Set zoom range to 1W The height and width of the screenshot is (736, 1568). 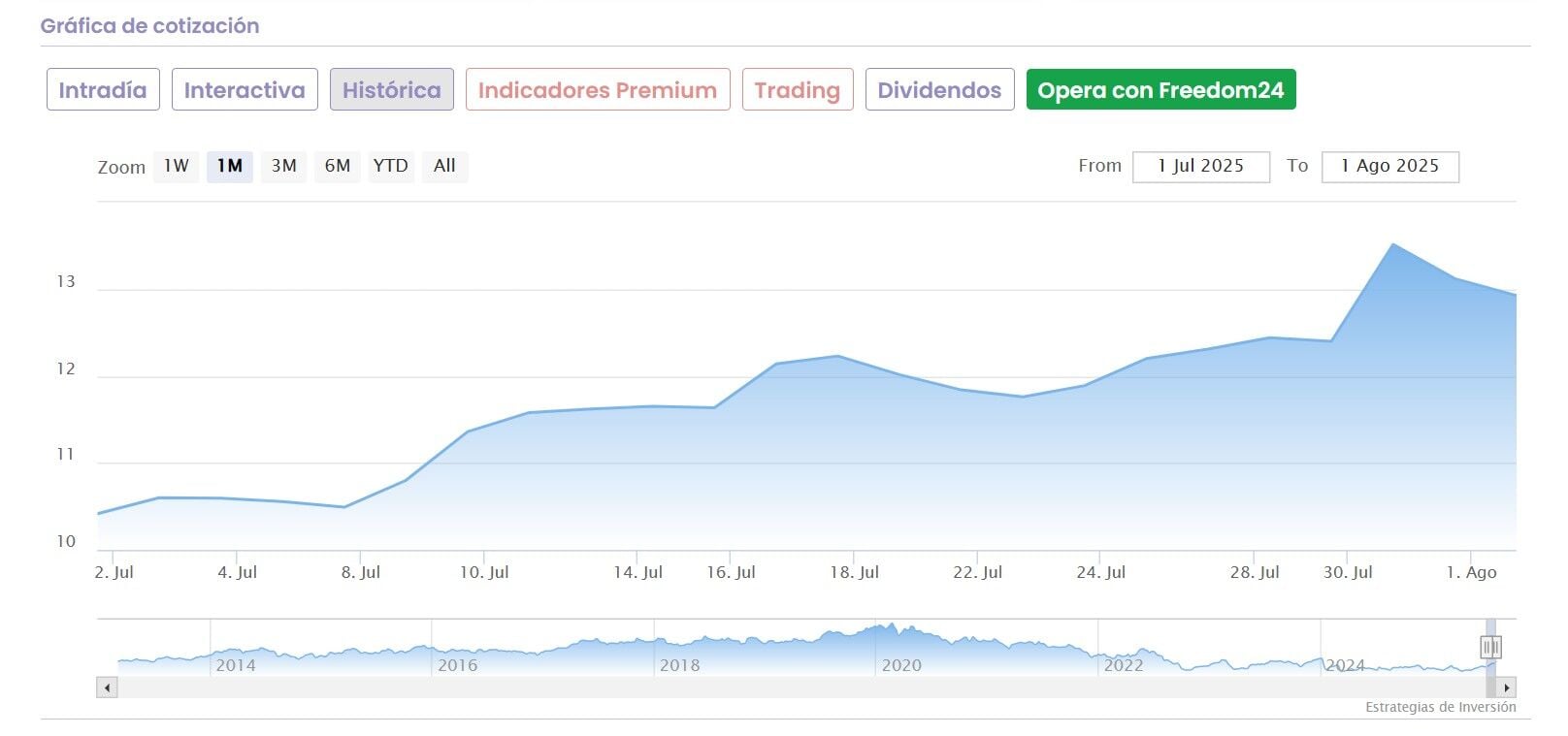coord(177,166)
